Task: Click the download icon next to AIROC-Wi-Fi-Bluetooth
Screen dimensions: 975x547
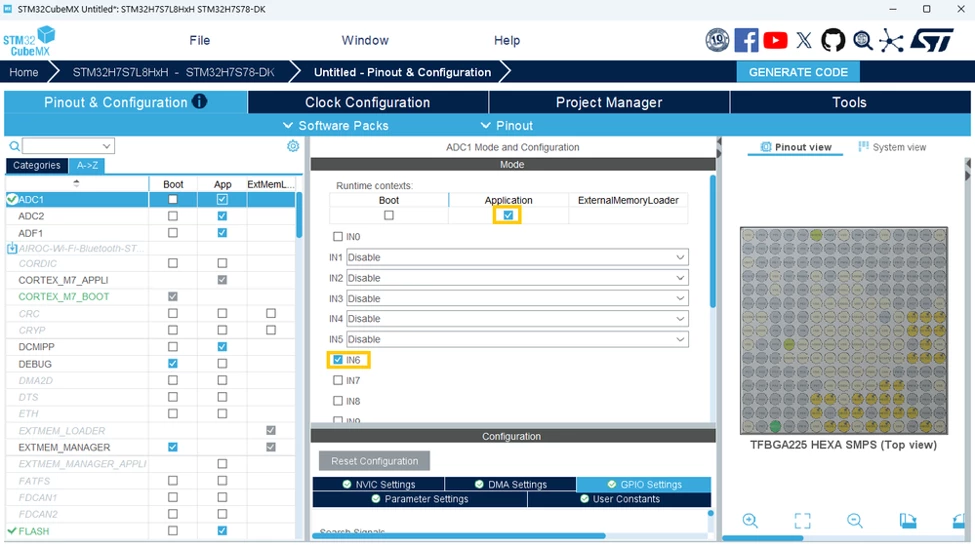Action: (x=12, y=248)
